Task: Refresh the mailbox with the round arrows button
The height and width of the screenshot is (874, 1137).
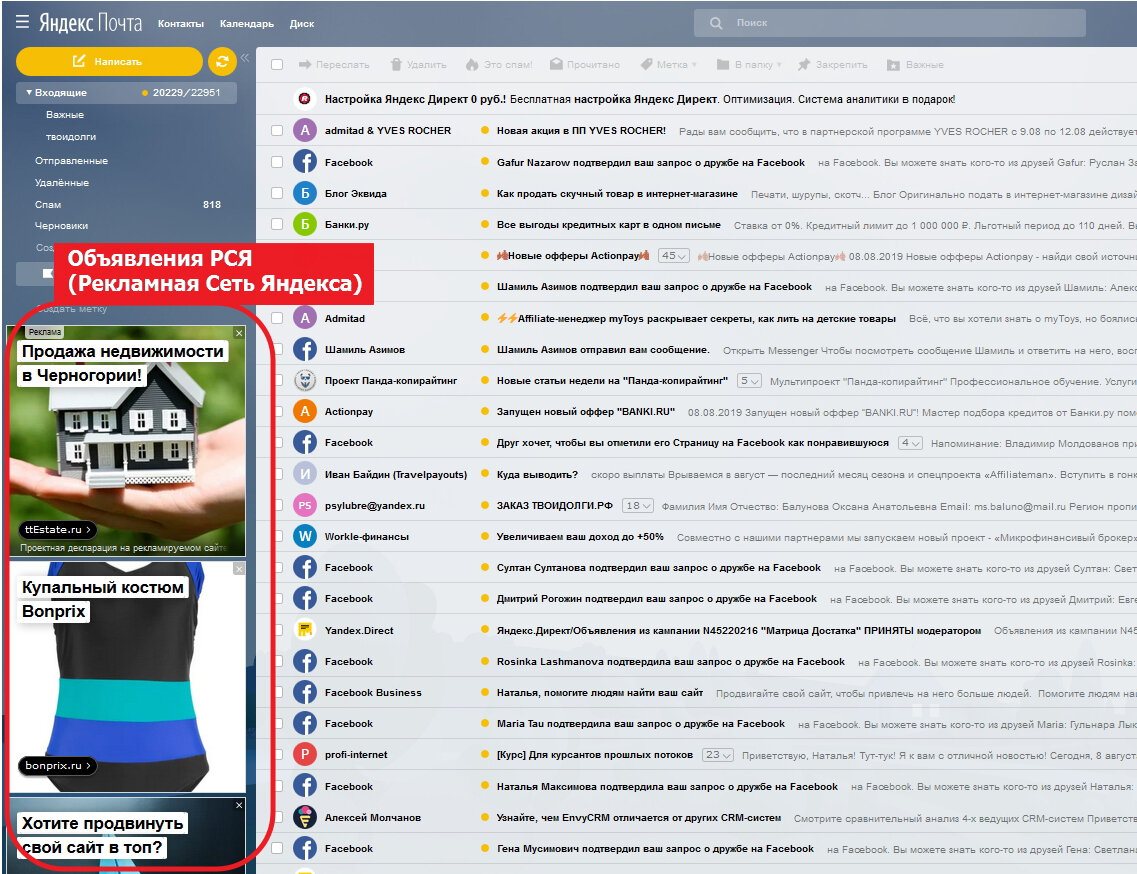Action: pos(223,62)
